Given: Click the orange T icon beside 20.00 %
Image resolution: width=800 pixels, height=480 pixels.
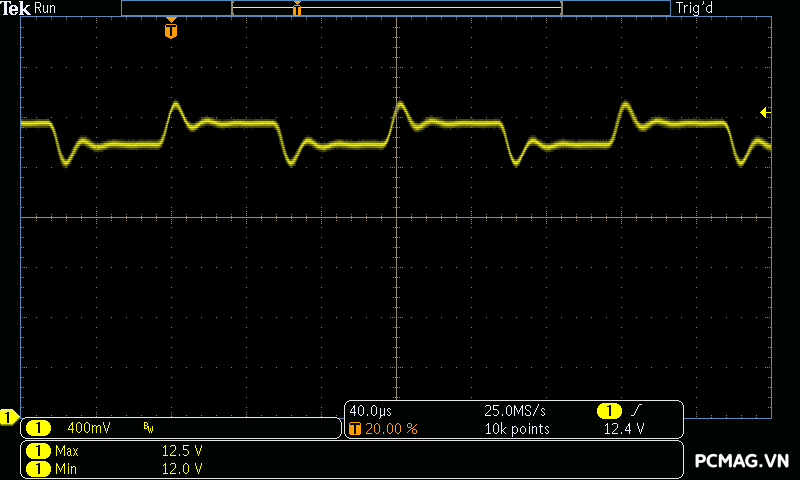Looking at the screenshot, I should pyautogui.click(x=355, y=429).
